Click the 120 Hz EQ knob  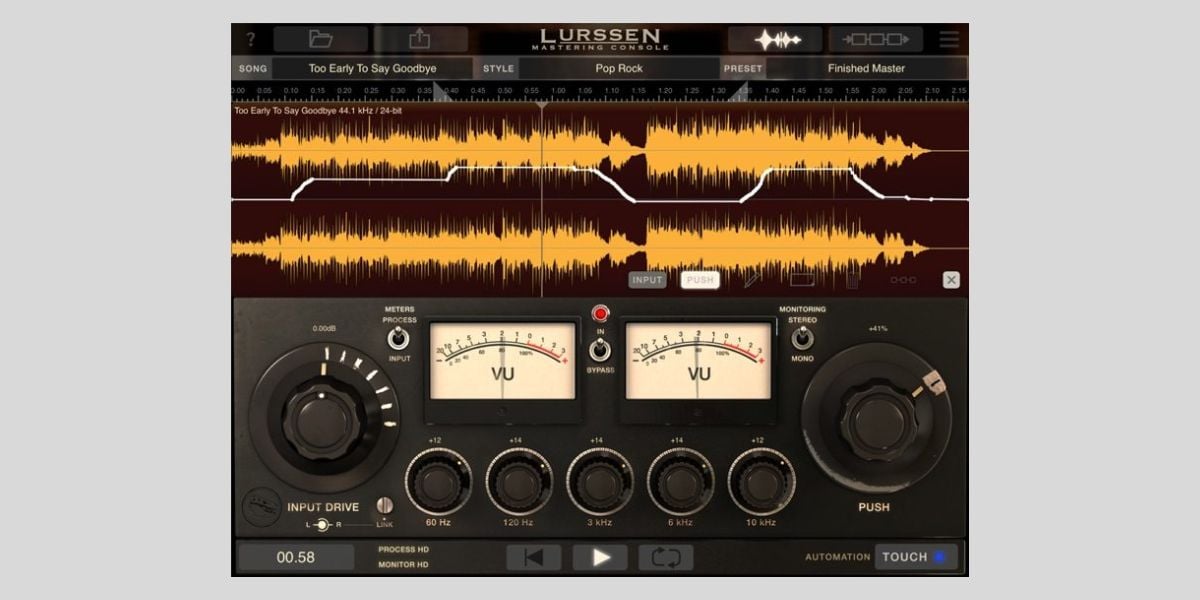(x=519, y=482)
